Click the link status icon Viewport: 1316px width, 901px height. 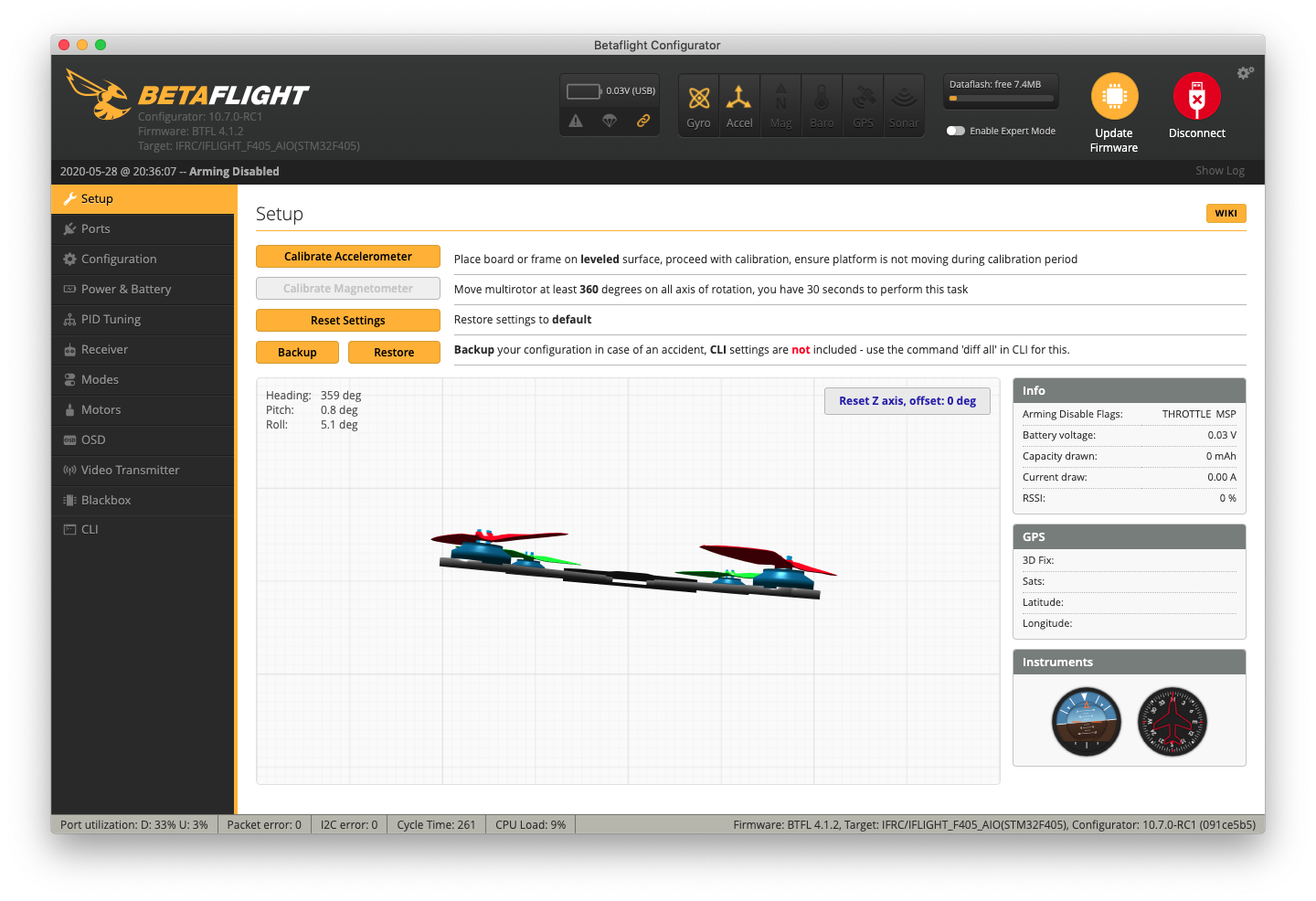pyautogui.click(x=643, y=121)
